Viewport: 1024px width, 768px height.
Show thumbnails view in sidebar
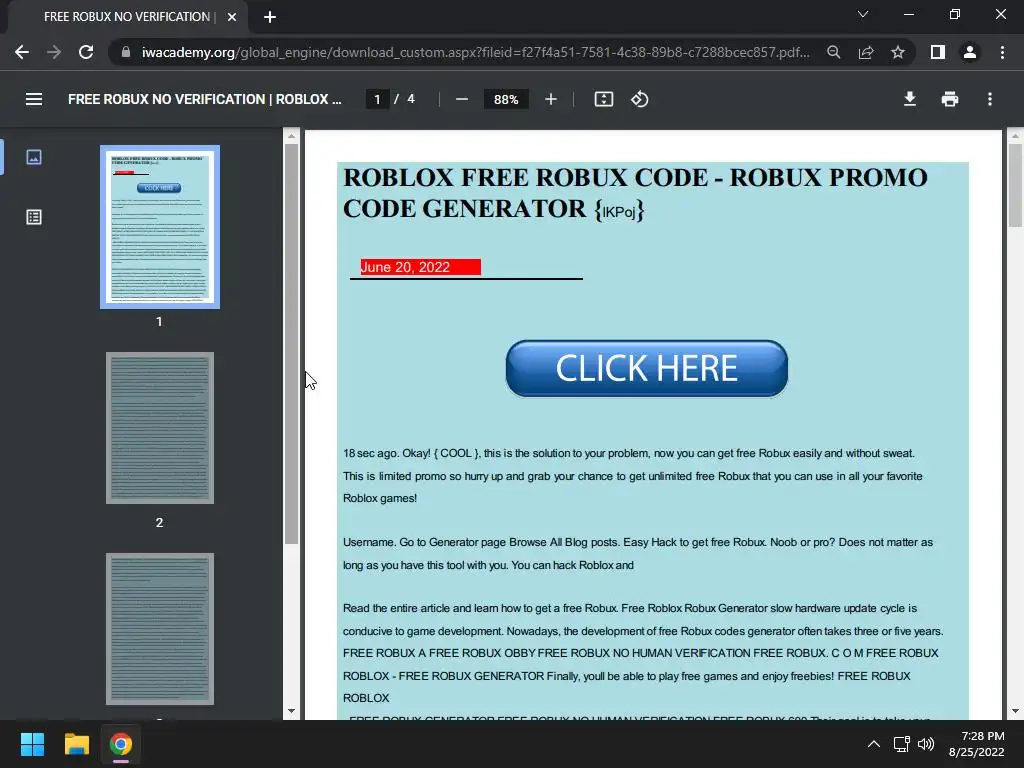(x=34, y=157)
